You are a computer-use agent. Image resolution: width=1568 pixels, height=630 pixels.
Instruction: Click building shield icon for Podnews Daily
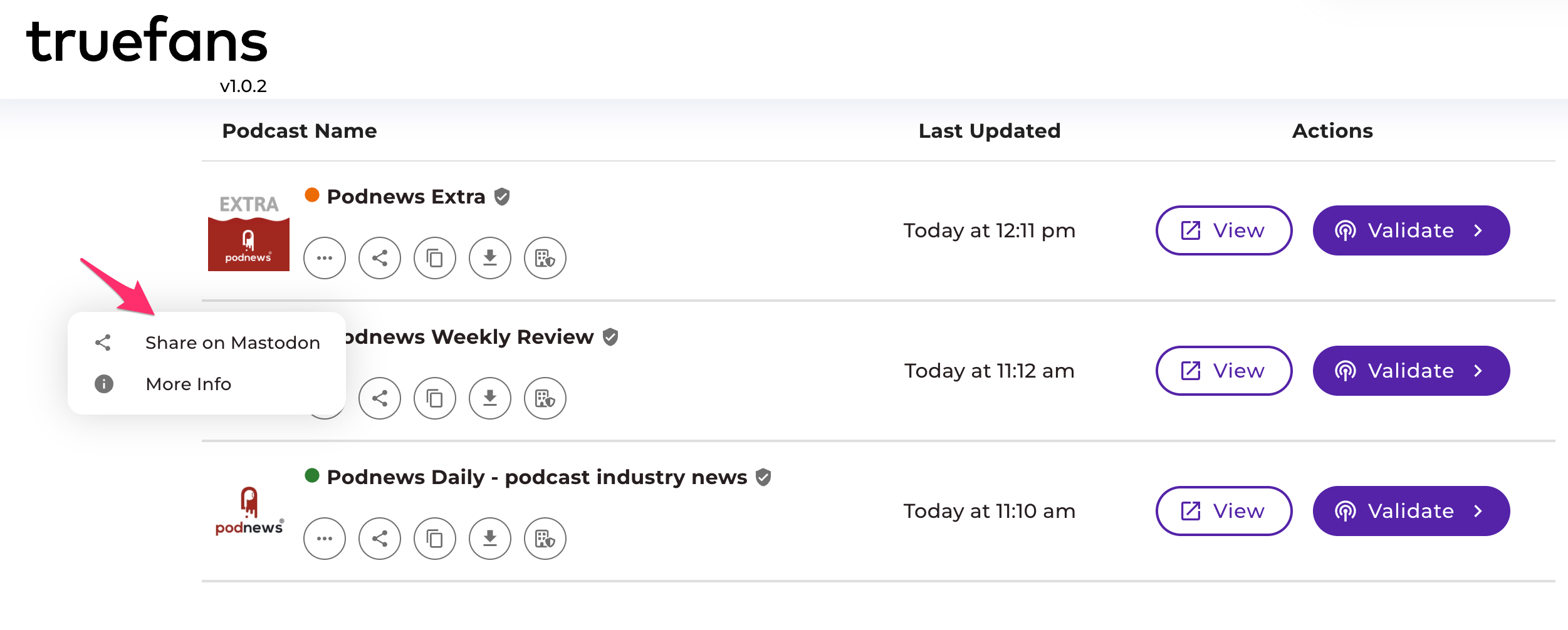tap(545, 539)
